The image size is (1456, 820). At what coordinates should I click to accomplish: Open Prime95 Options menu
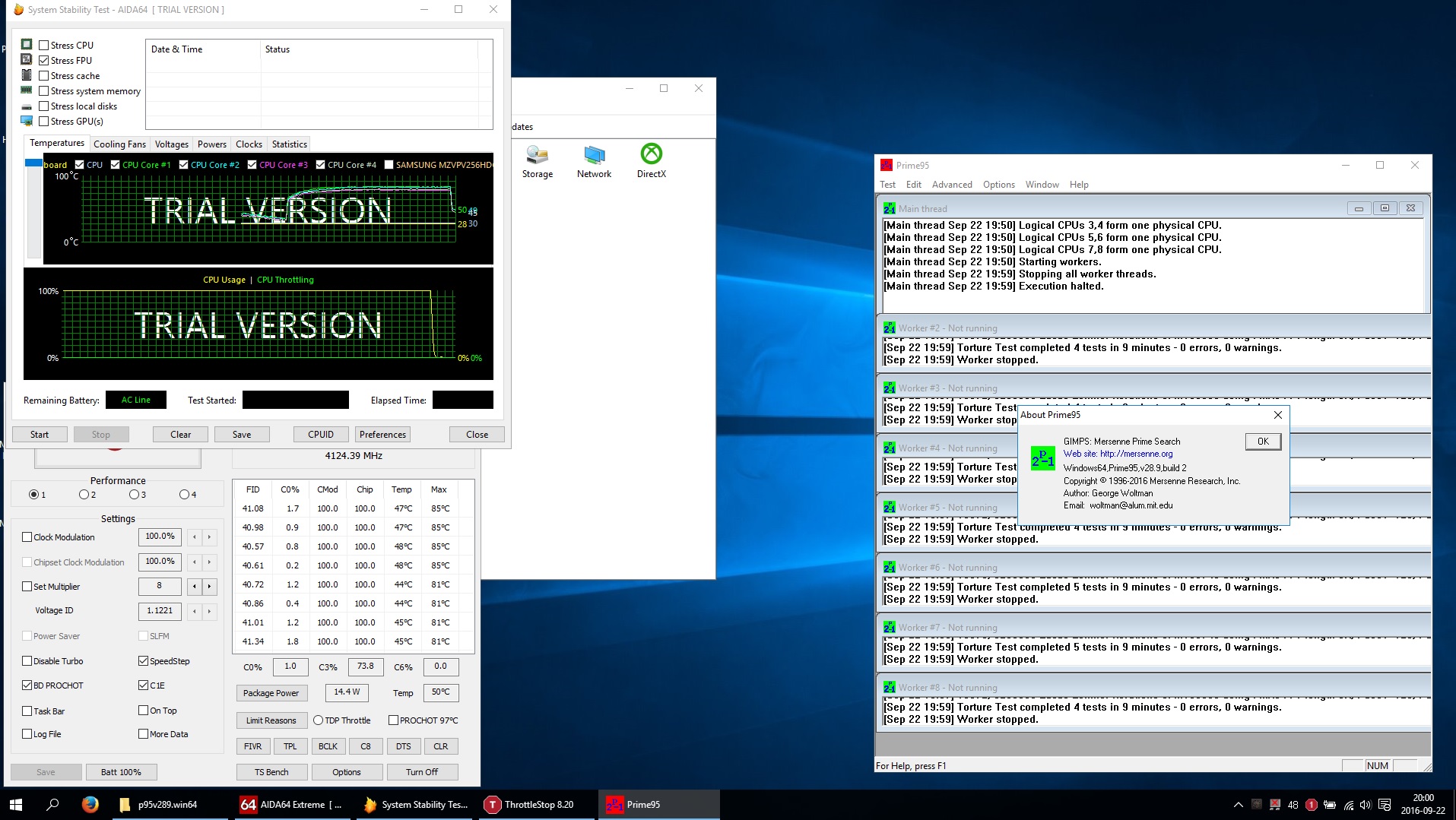click(998, 185)
